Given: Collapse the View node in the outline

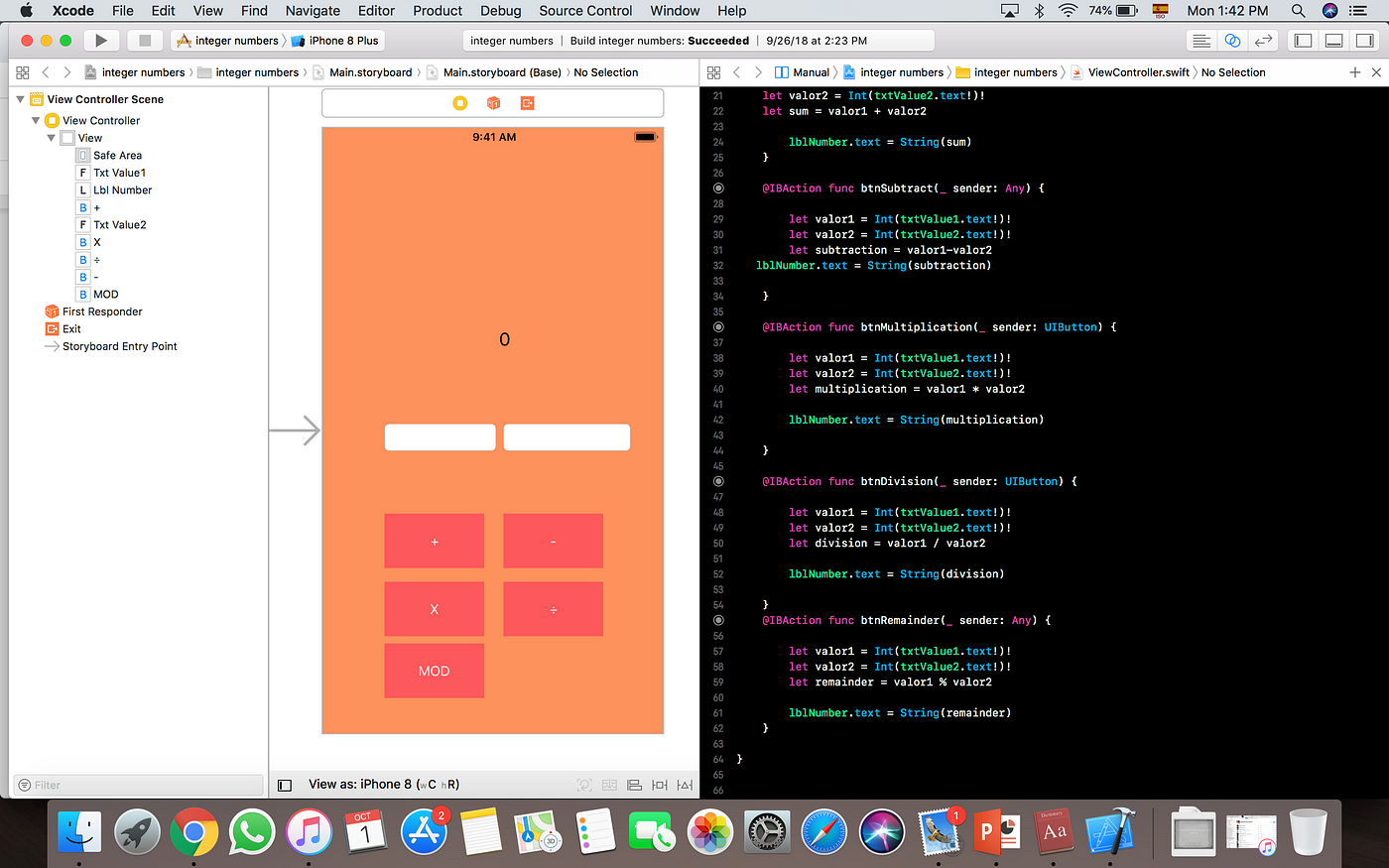Looking at the screenshot, I should click(52, 138).
